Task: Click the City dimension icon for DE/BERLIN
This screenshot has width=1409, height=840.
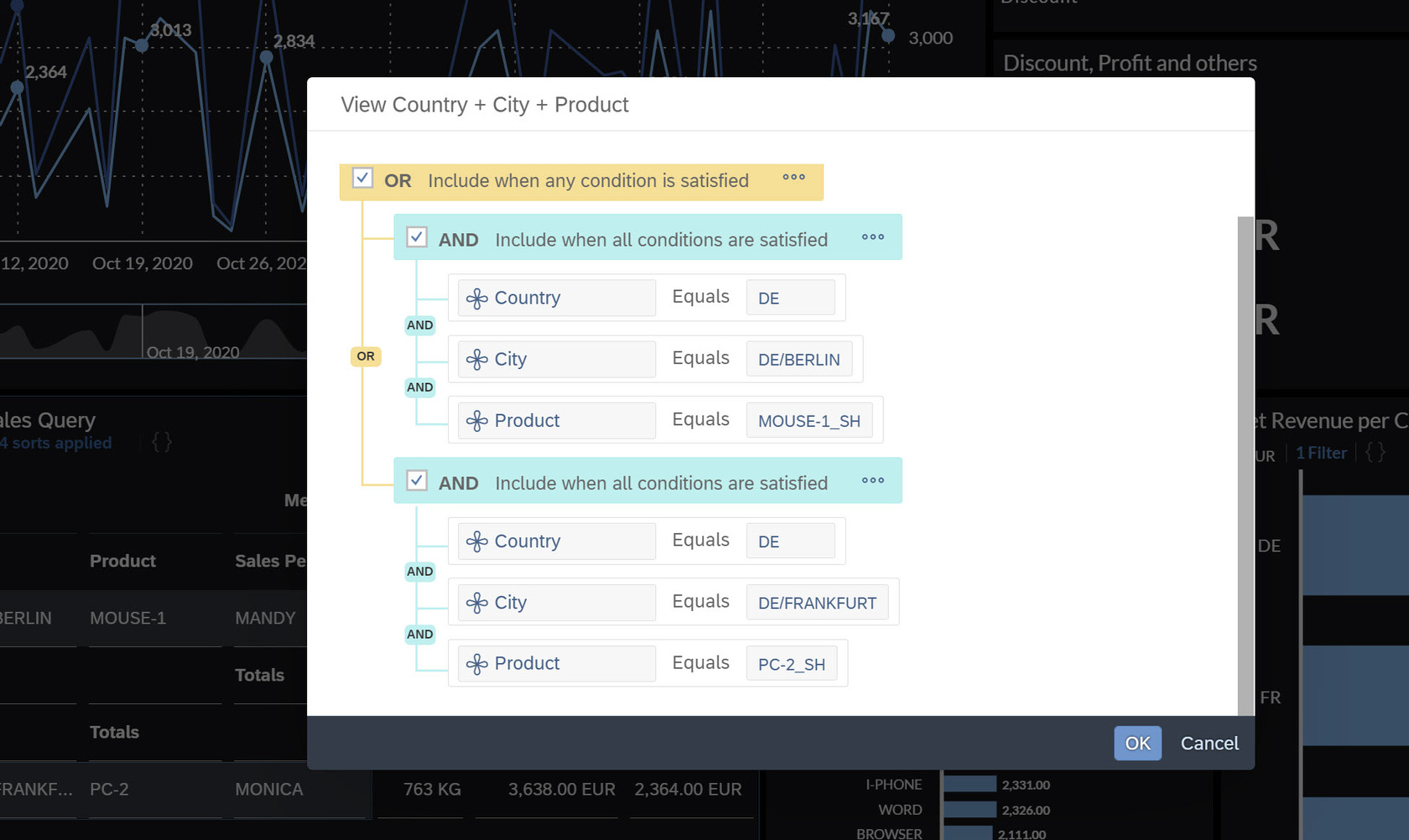Action: (477, 360)
